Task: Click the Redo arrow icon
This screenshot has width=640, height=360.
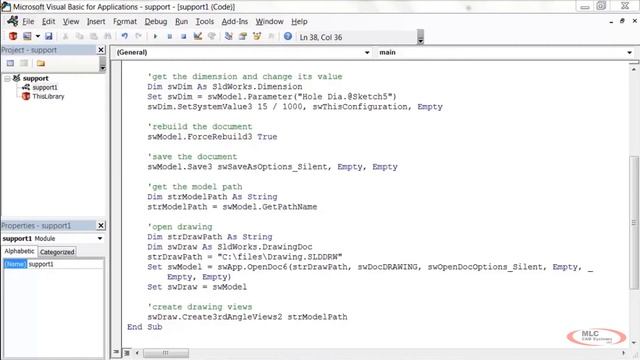Action: 138,36
